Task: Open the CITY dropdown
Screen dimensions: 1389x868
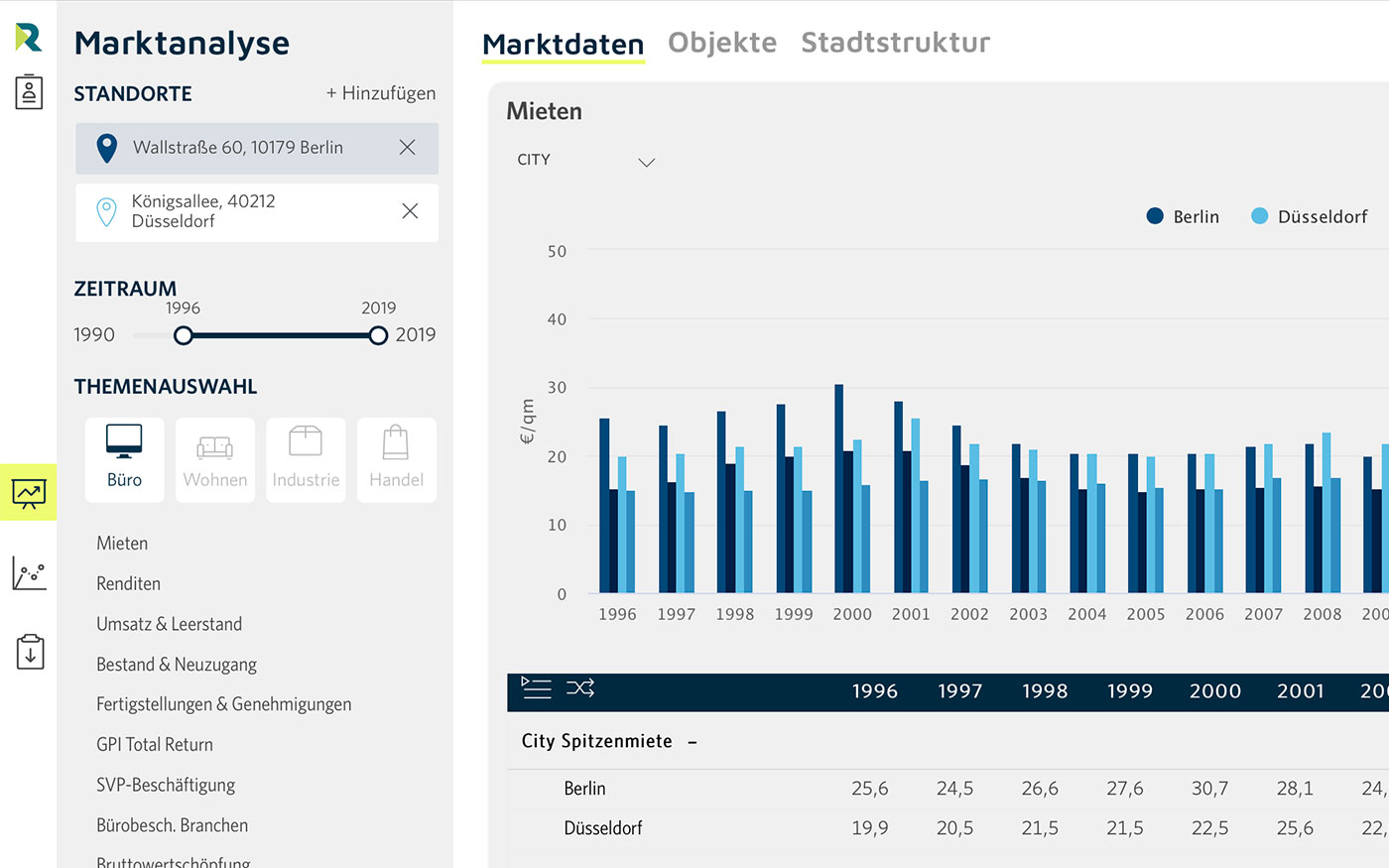Action: click(x=585, y=161)
